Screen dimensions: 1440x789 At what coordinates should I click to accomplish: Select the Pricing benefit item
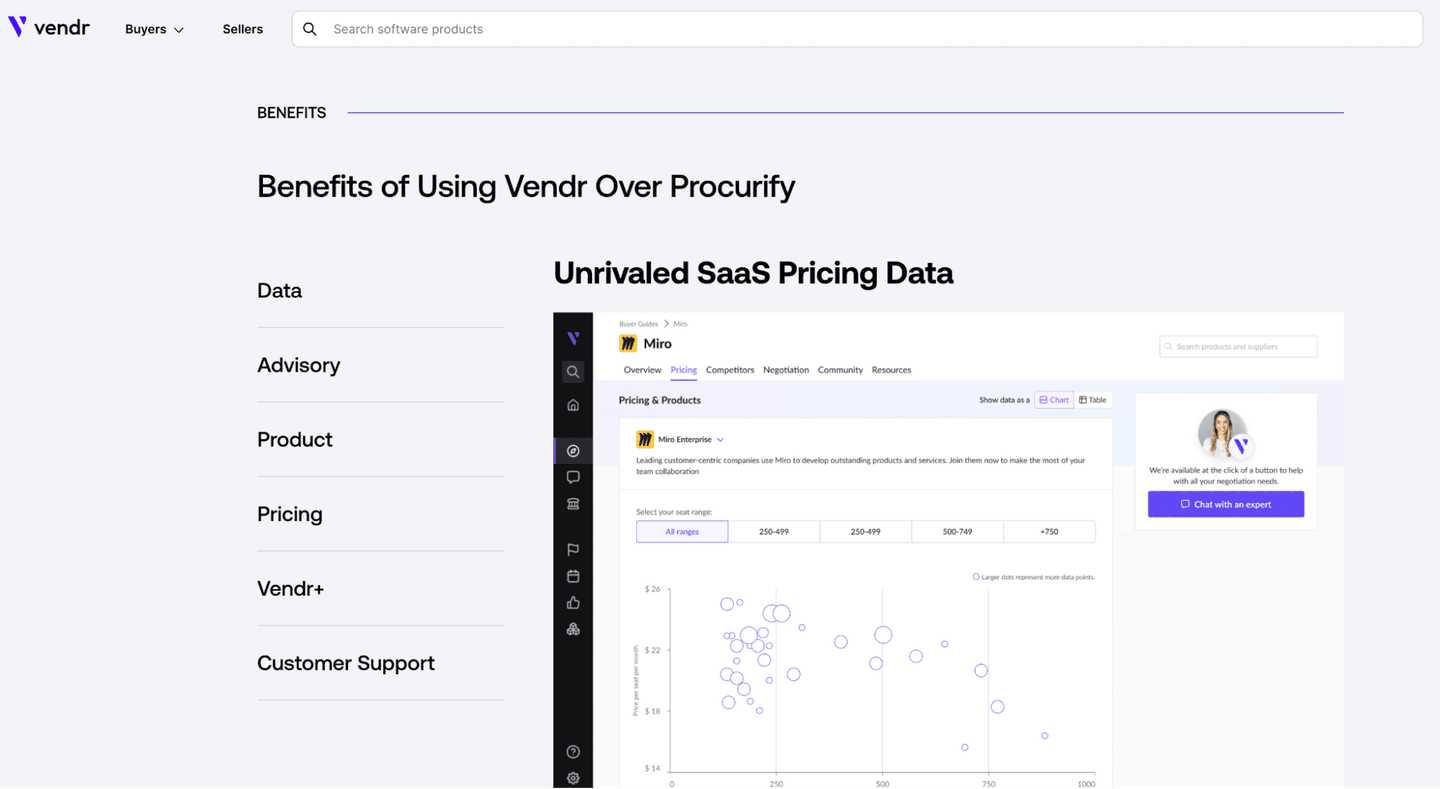(290, 514)
